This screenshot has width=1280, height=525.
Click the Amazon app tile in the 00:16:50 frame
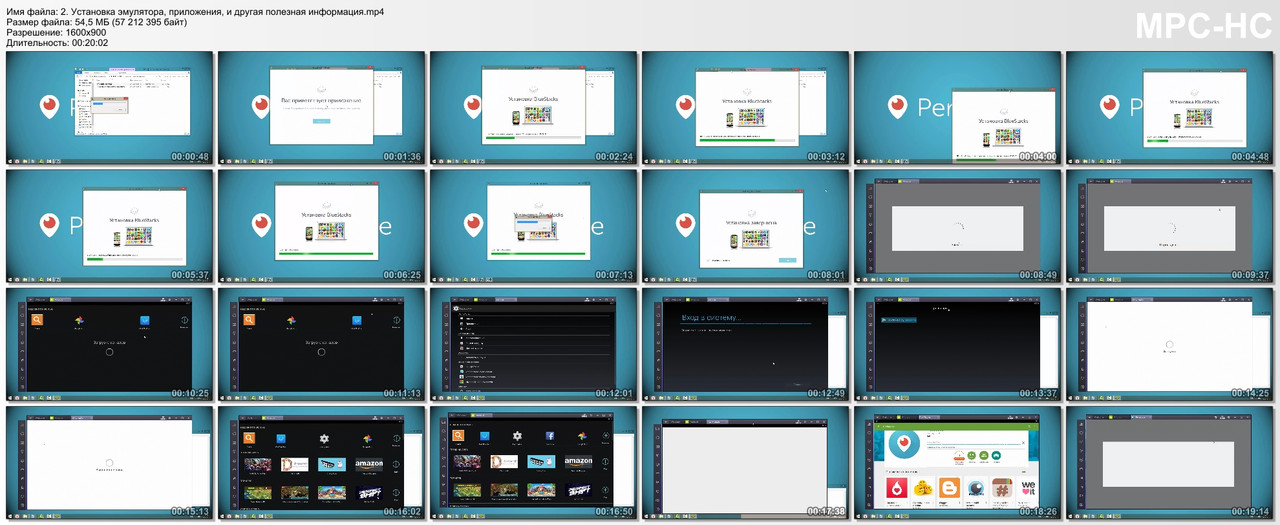pos(578,462)
